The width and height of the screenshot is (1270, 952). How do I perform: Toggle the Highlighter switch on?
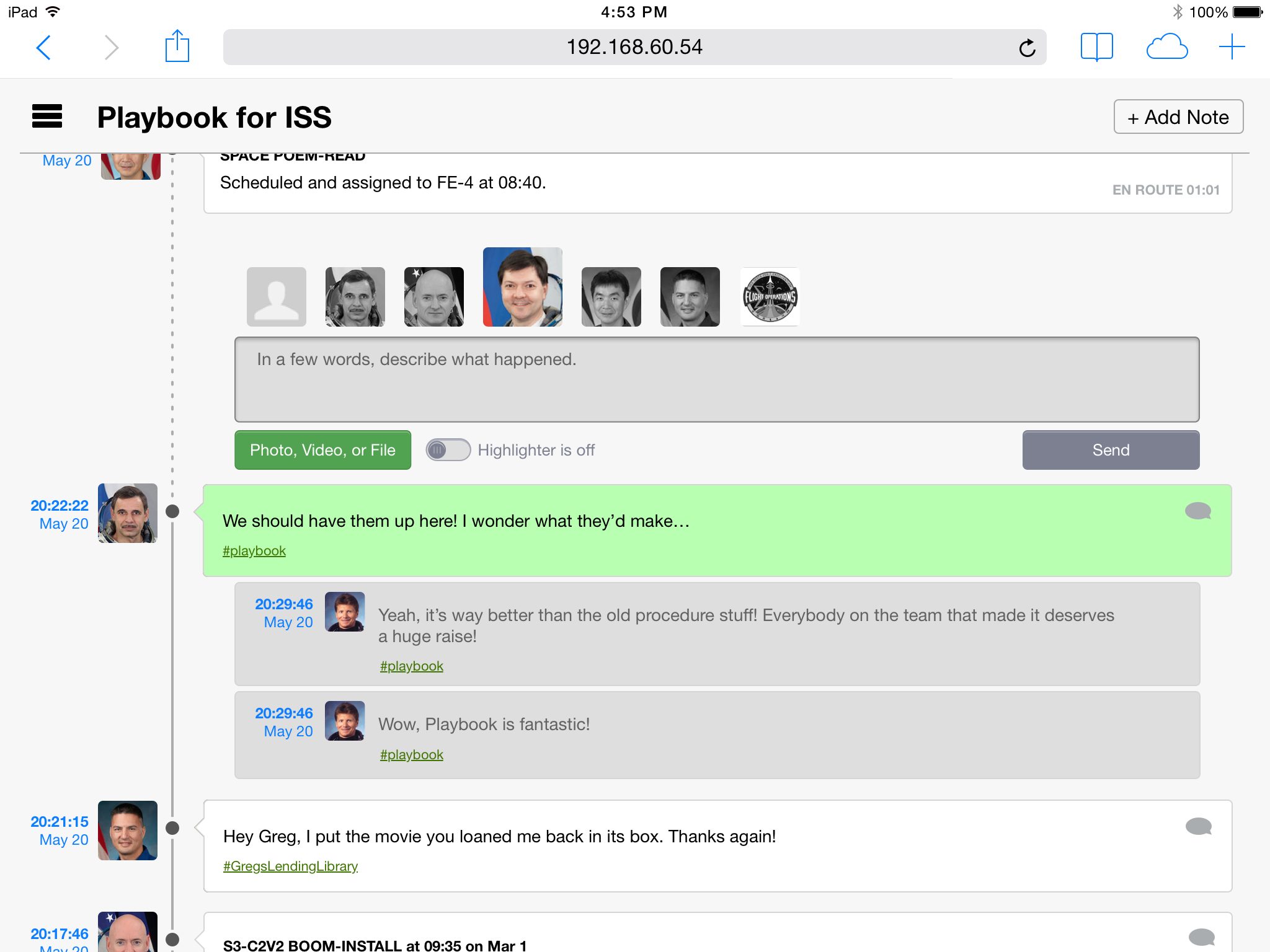pos(448,450)
